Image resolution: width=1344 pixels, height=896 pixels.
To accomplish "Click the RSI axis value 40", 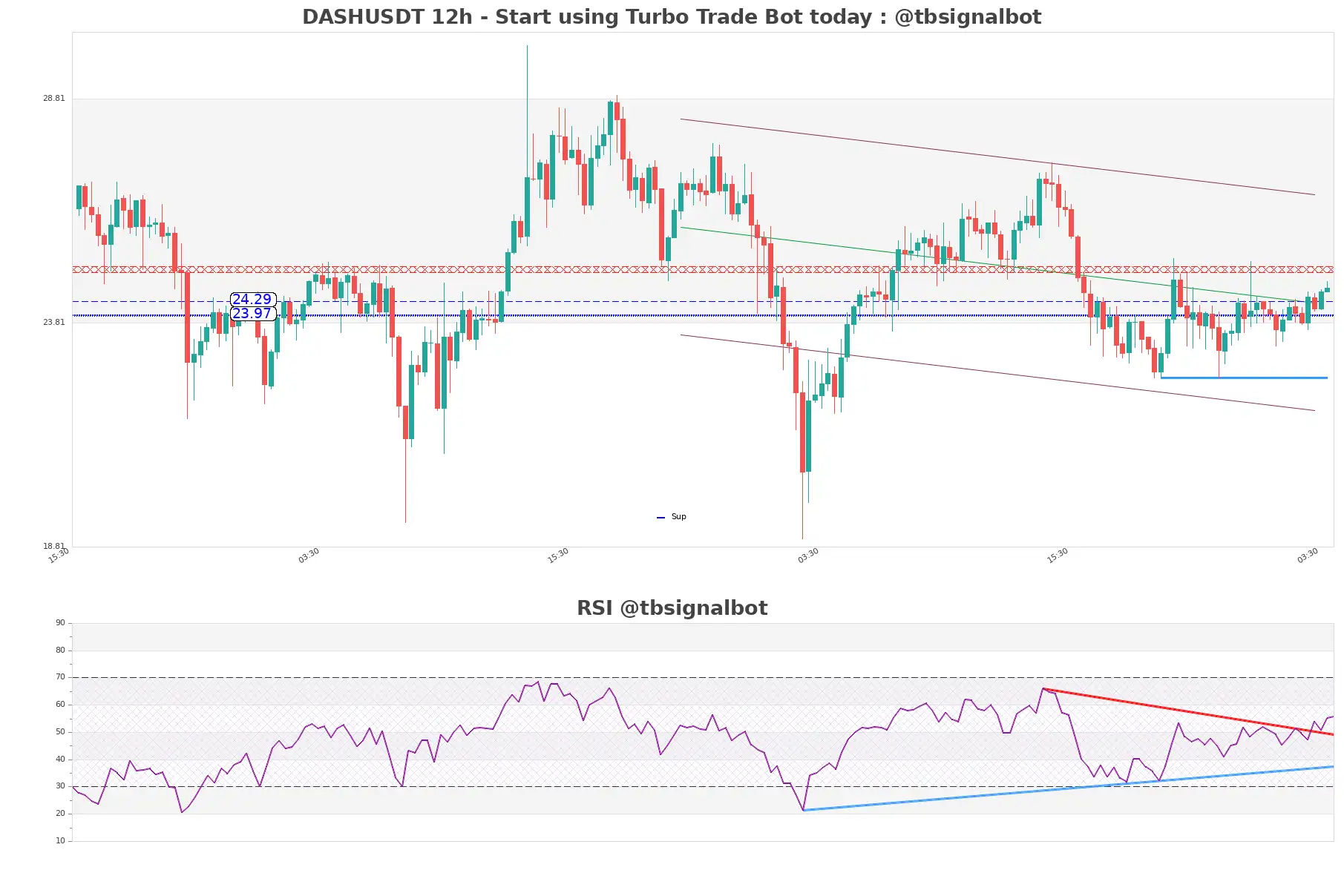I will pos(60,760).
